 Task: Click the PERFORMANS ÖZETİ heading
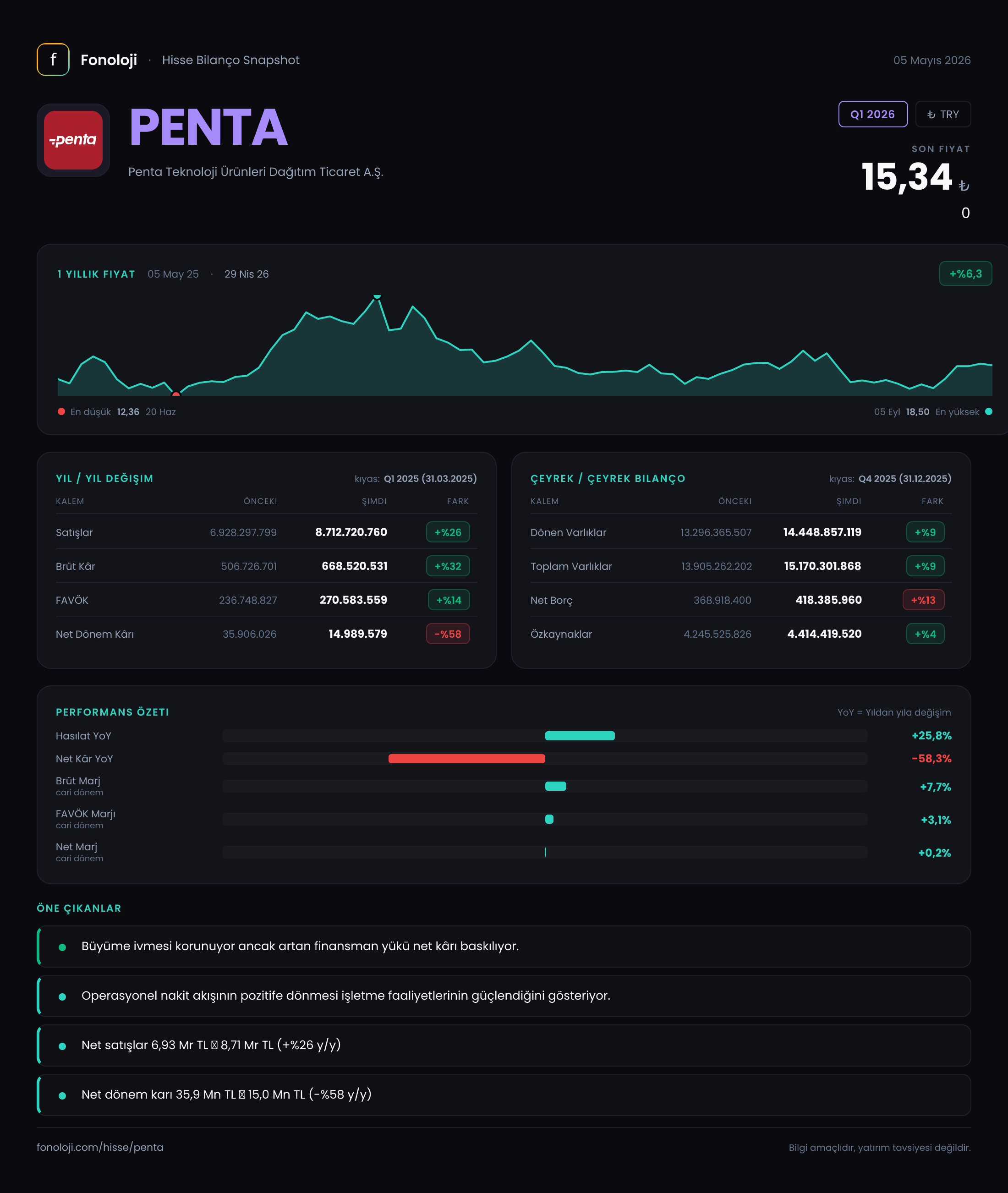pos(113,712)
